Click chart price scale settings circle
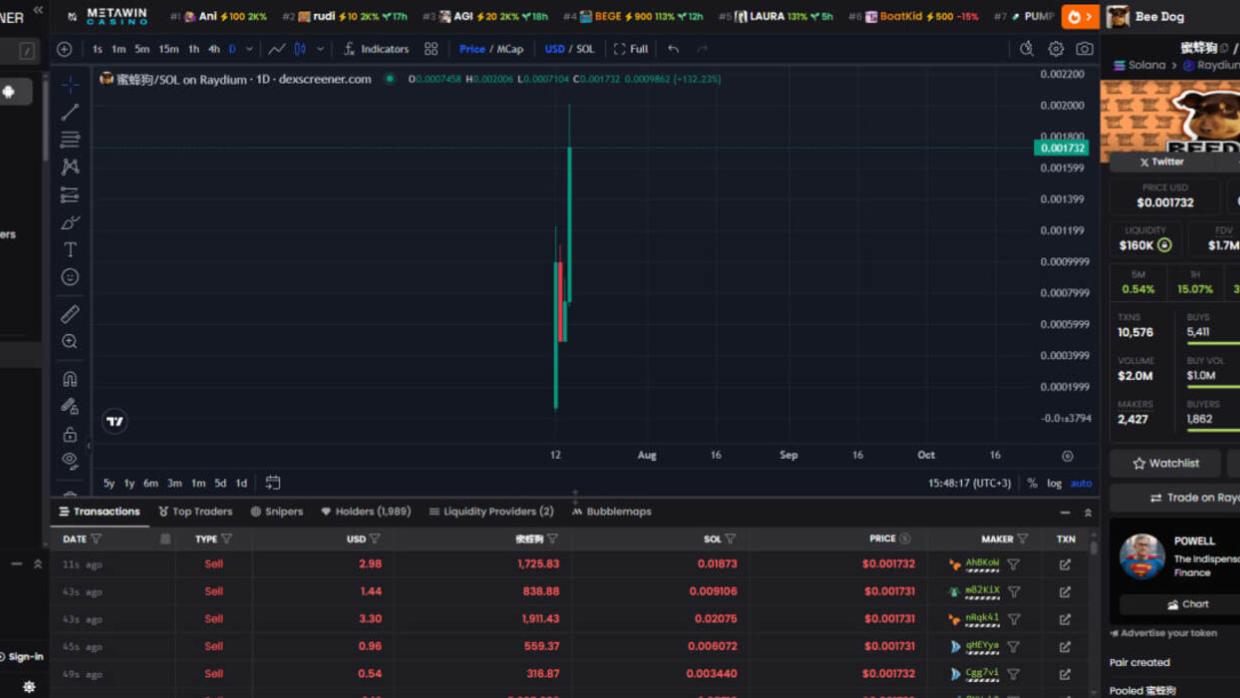The width and height of the screenshot is (1240, 698). 1067,456
